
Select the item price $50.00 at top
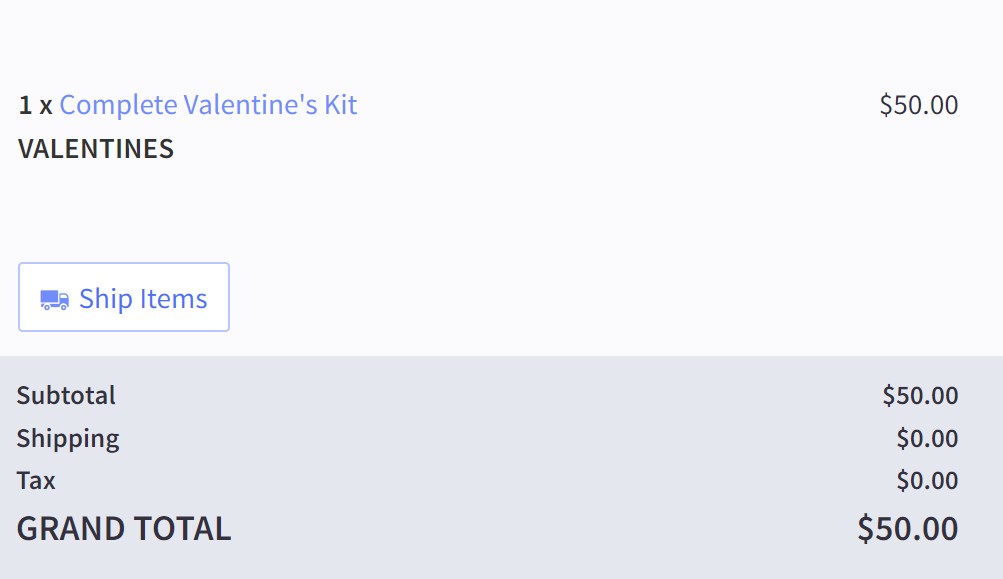pyautogui.click(x=918, y=105)
